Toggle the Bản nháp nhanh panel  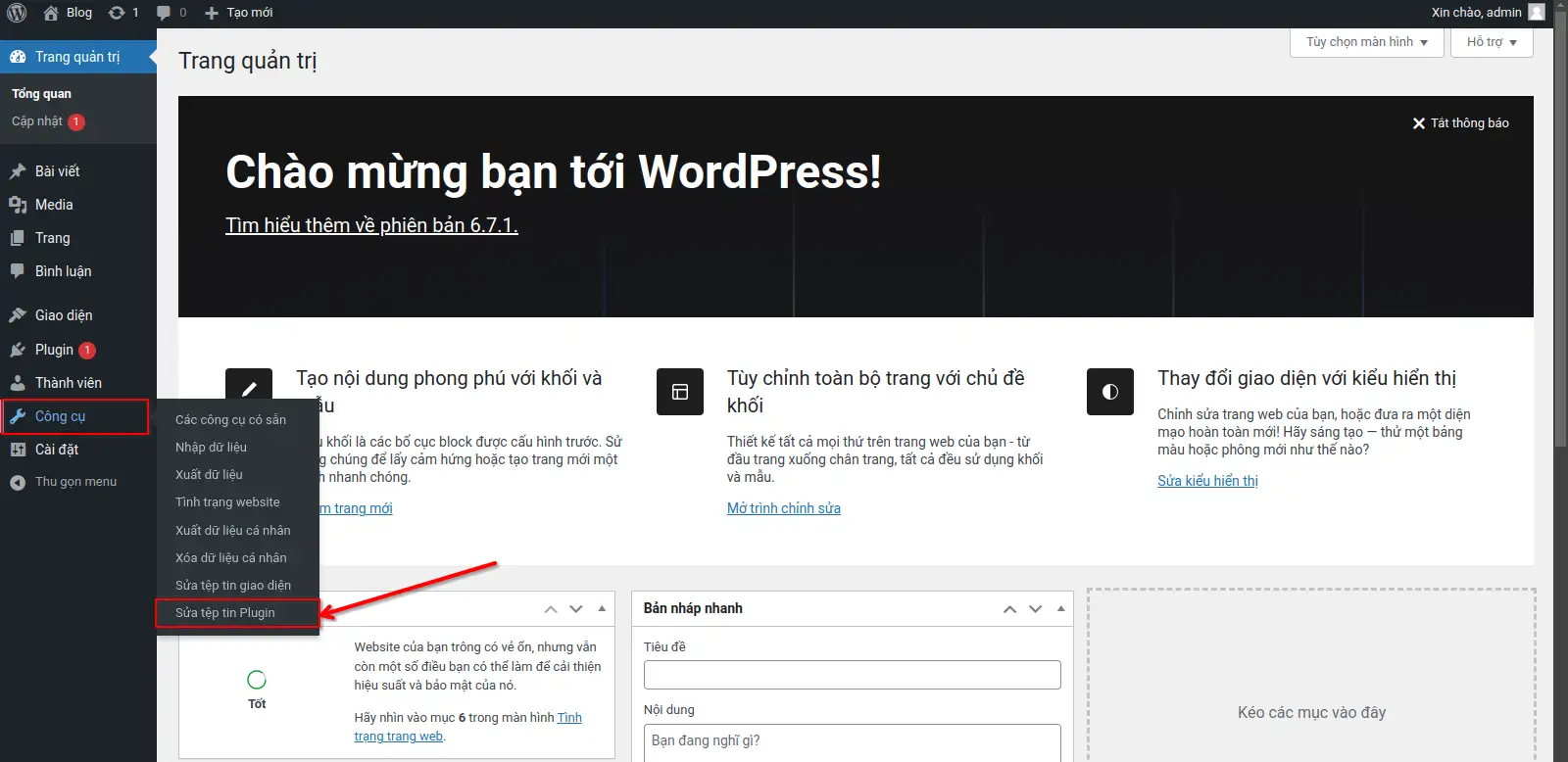point(1060,608)
